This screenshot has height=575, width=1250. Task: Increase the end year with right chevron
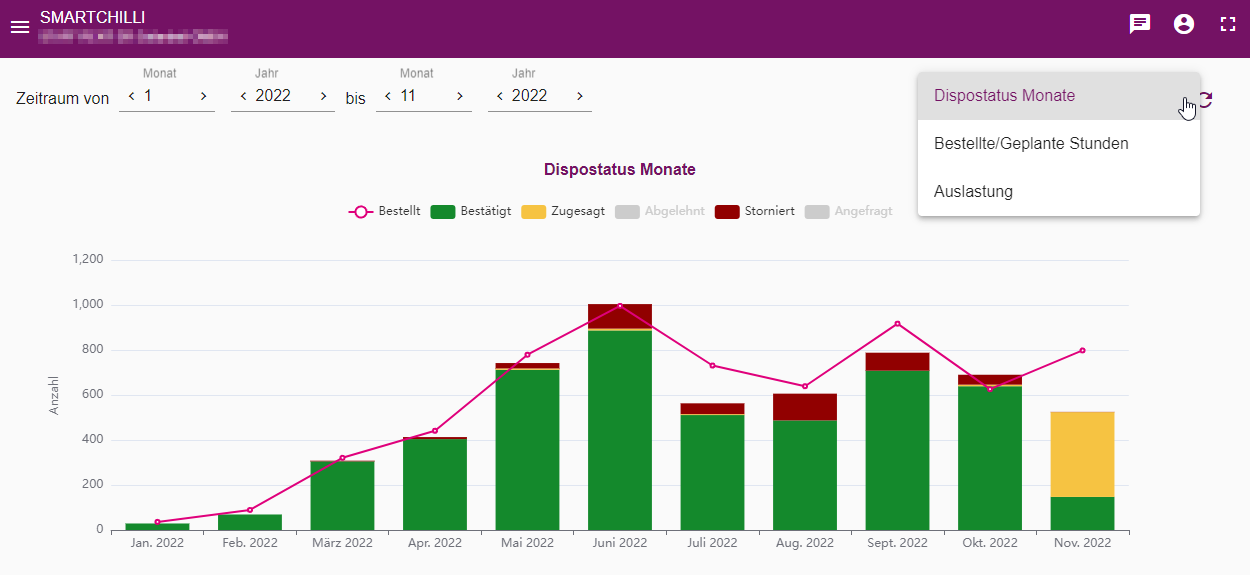click(580, 96)
